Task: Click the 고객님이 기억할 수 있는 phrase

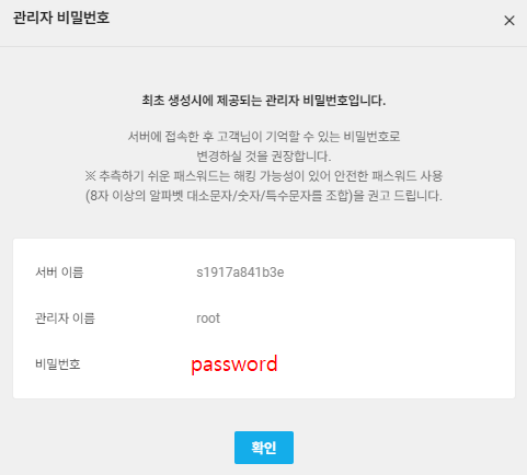Action: (x=279, y=136)
